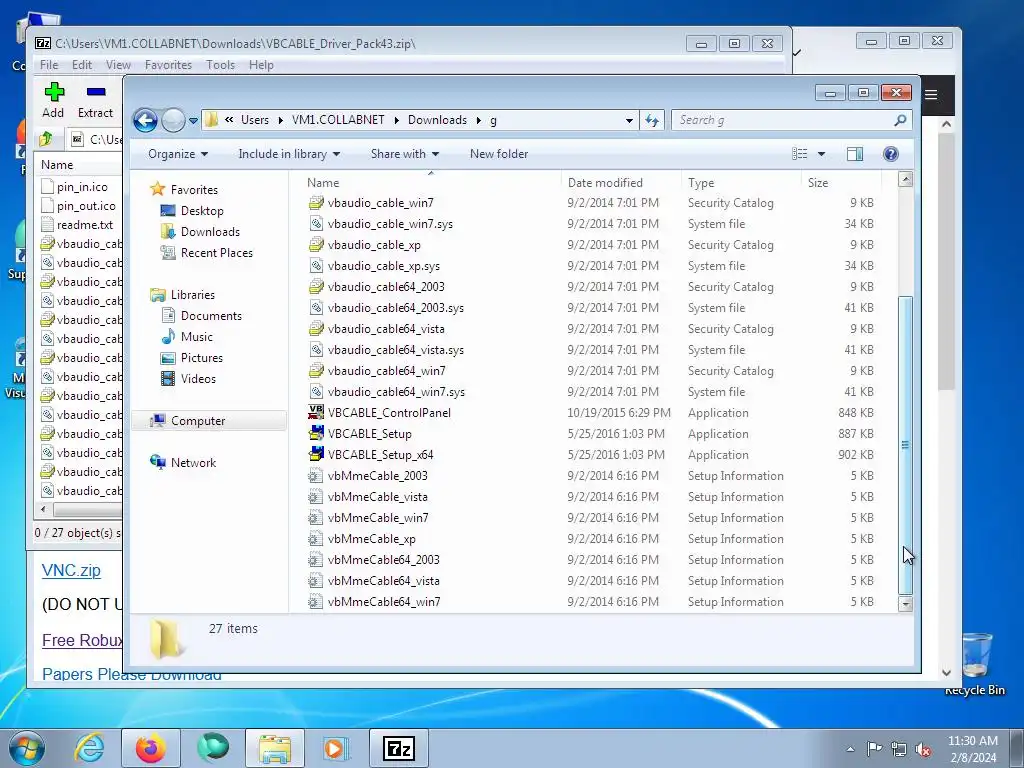Open the Share with dropdown
This screenshot has width=1024, height=768.
[405, 154]
